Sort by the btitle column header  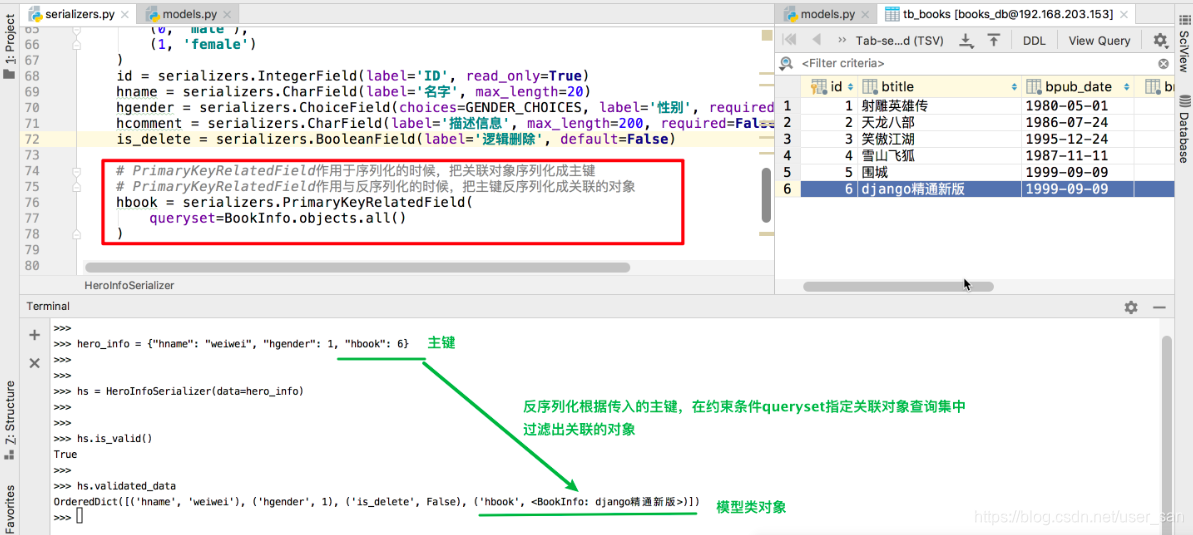click(939, 87)
